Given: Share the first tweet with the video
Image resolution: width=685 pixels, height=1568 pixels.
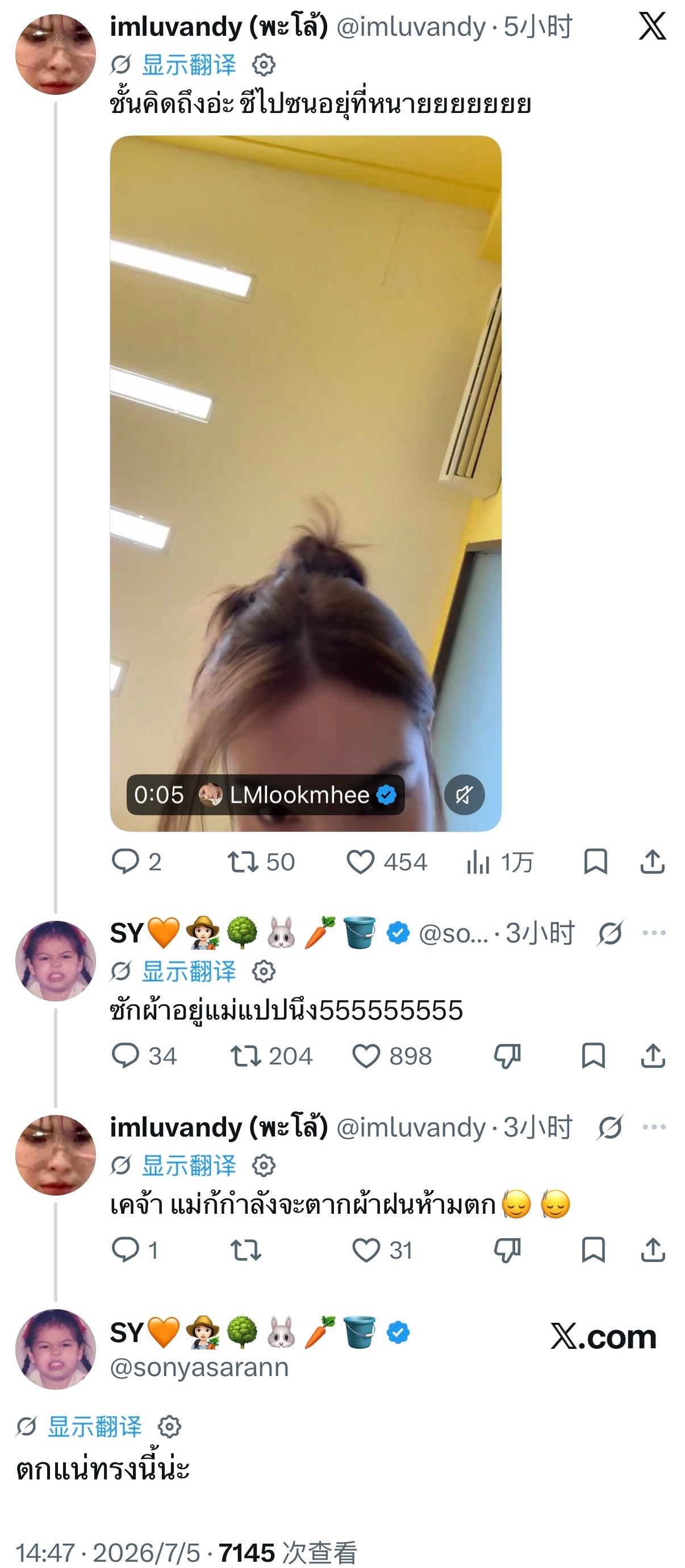Looking at the screenshot, I should pos(652,862).
